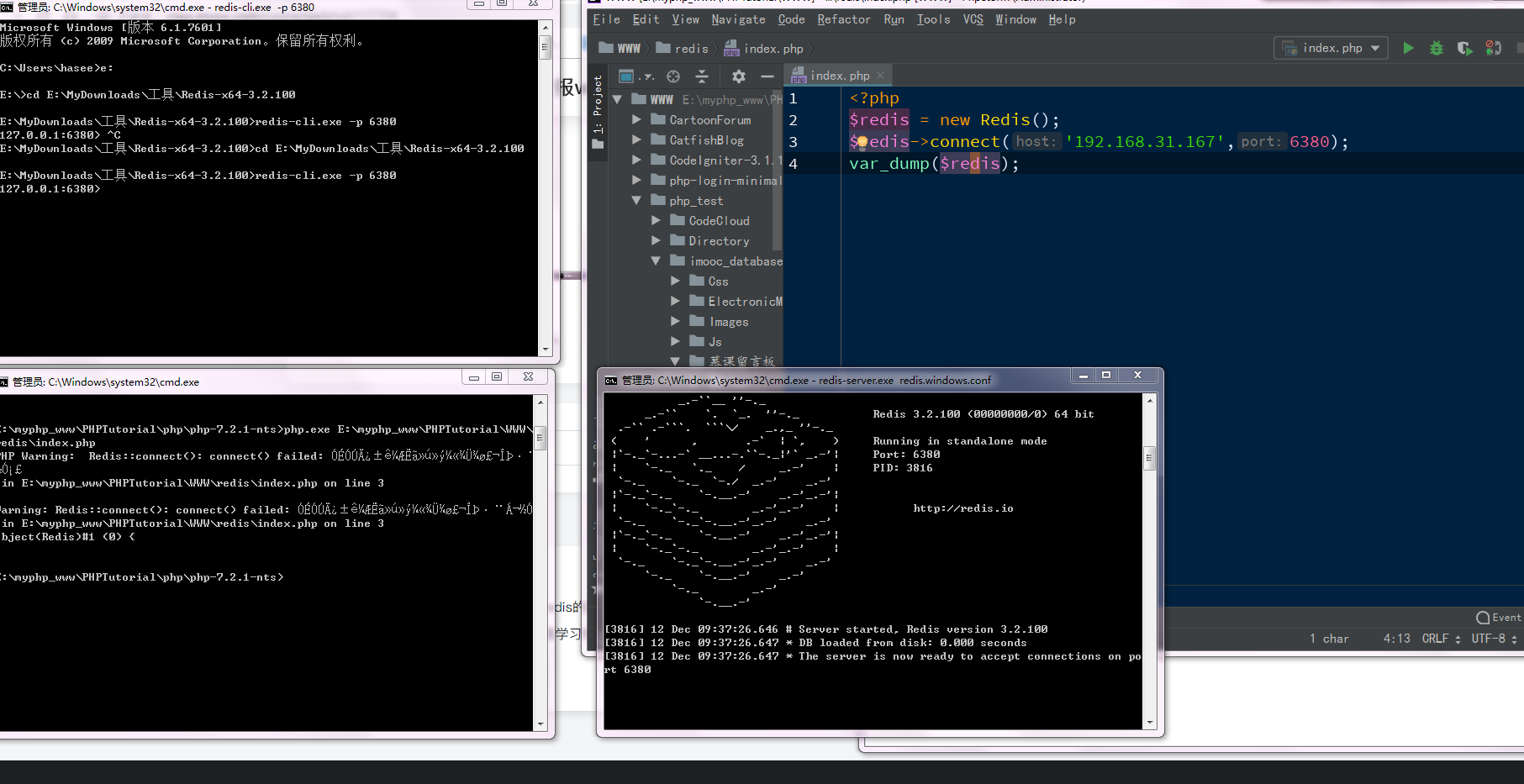This screenshot has height=784, width=1524.
Task: Open the Run menu
Action: coord(894,19)
